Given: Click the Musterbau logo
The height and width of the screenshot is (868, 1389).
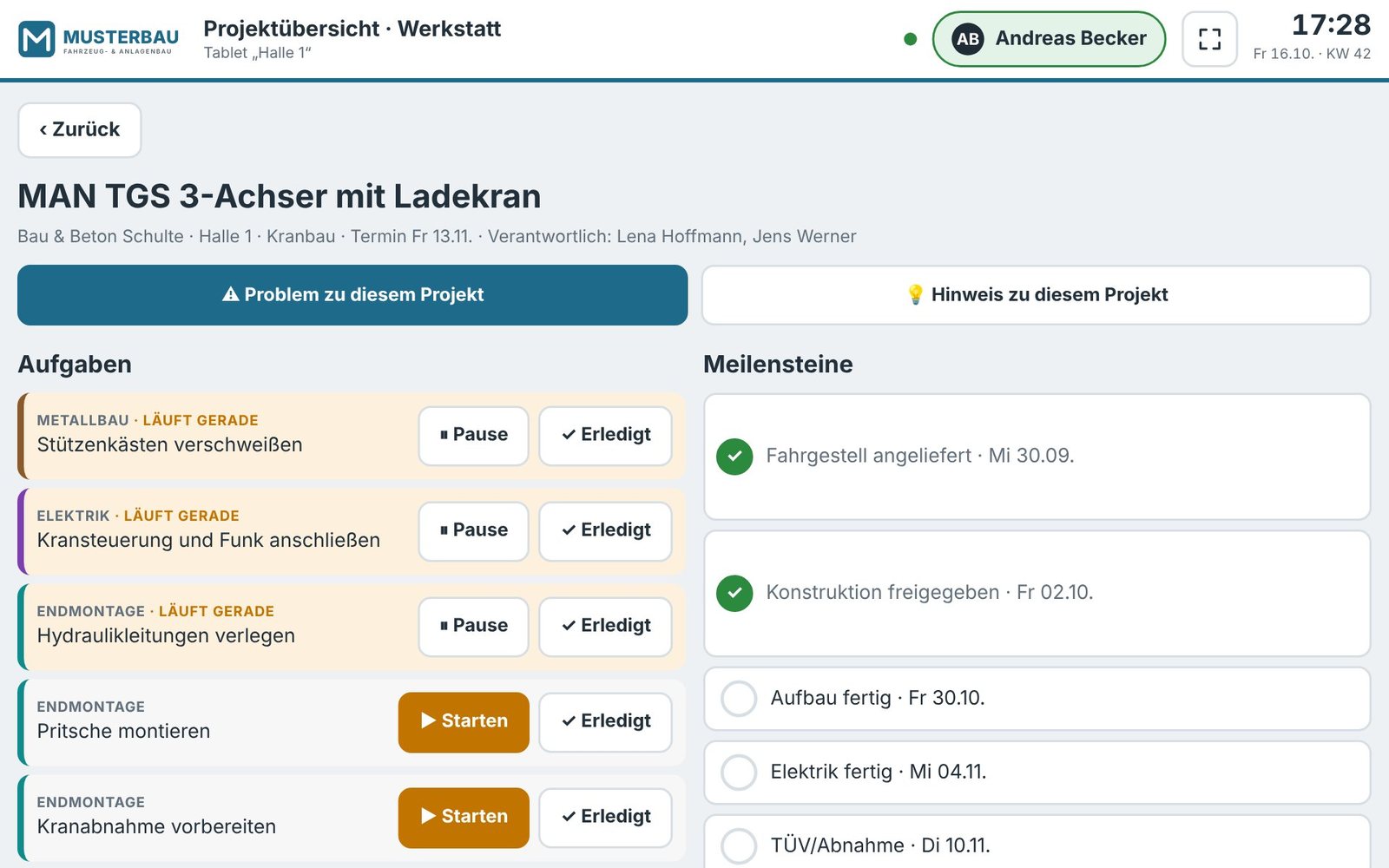Looking at the screenshot, I should click(x=98, y=39).
